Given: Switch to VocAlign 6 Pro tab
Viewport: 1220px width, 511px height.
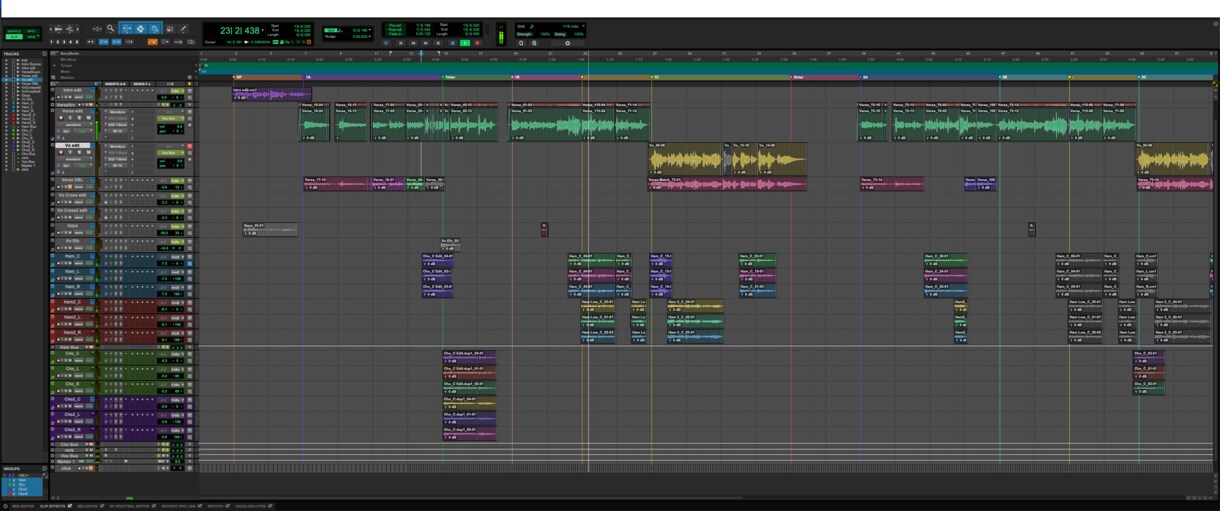Looking at the screenshot, I should (x=251, y=506).
